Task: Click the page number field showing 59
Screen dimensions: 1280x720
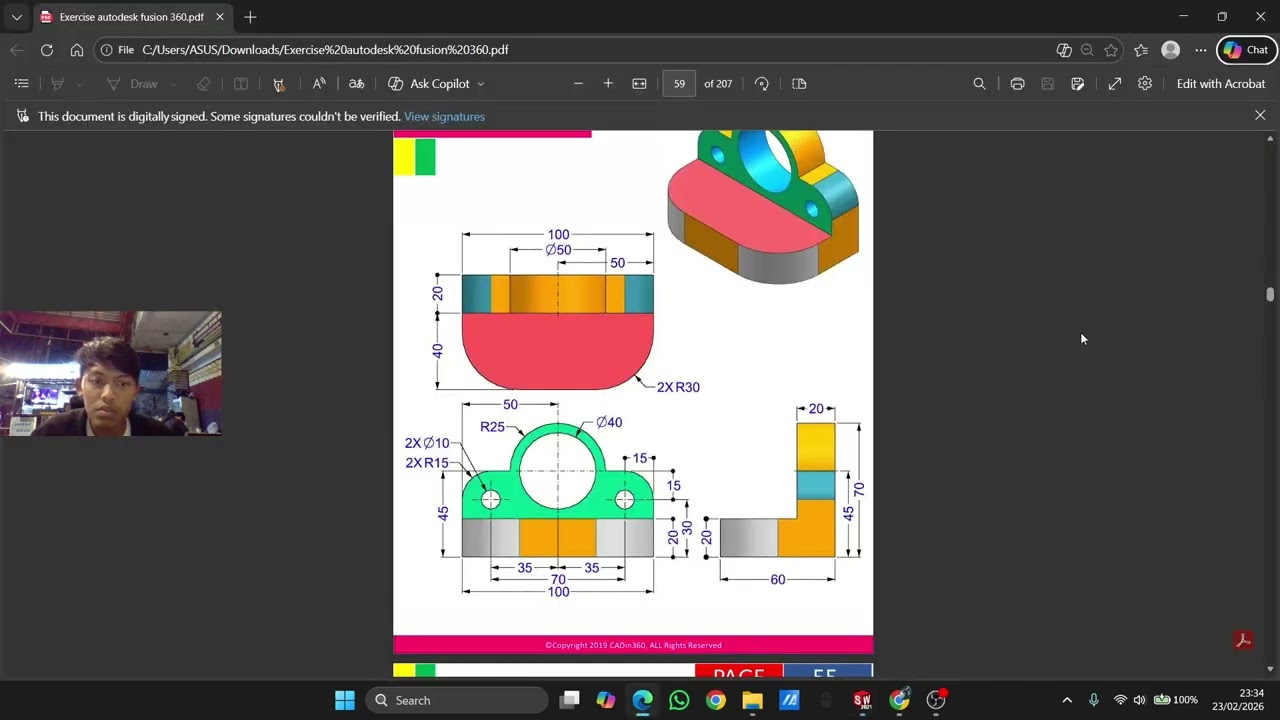Action: coord(679,84)
